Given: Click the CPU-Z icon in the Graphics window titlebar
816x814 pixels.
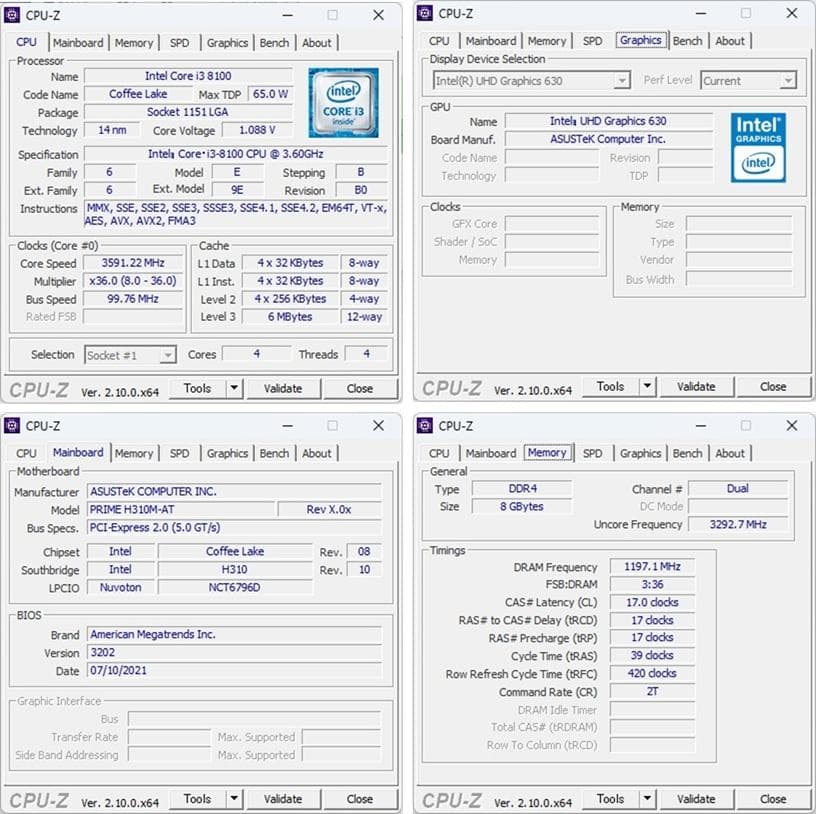Looking at the screenshot, I should [x=427, y=14].
